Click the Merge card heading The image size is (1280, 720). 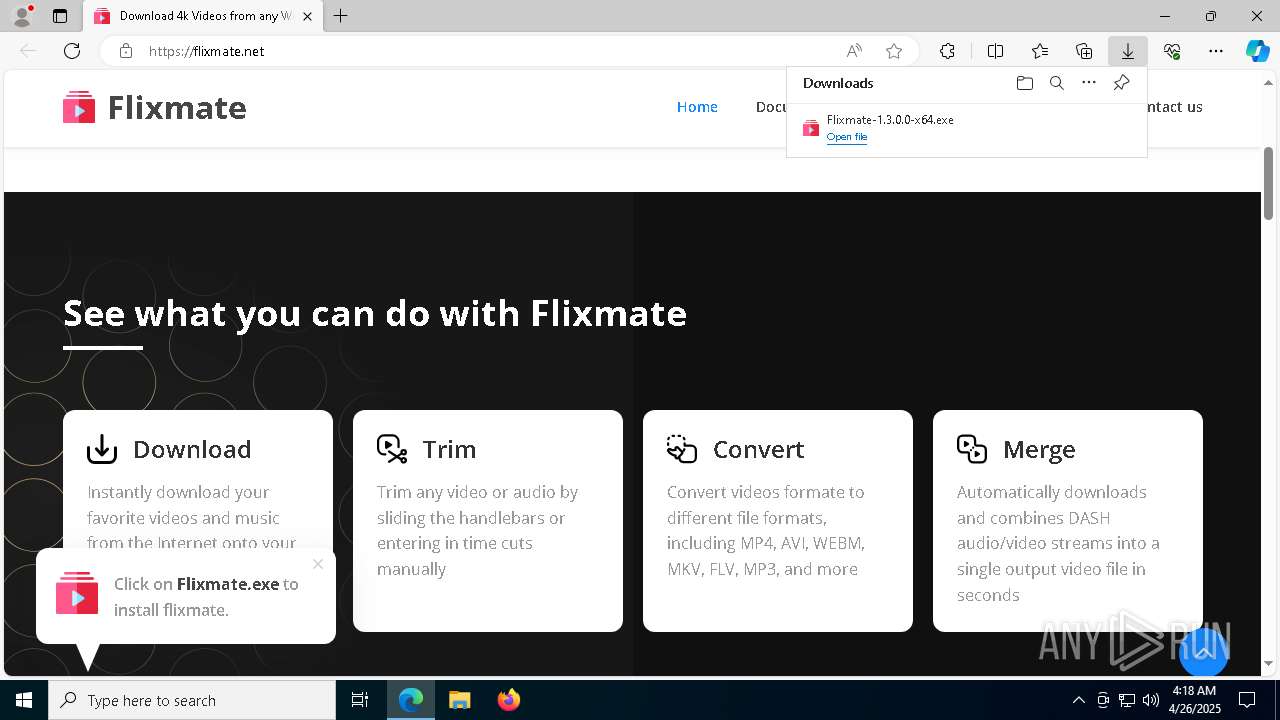pyautogui.click(x=1039, y=449)
